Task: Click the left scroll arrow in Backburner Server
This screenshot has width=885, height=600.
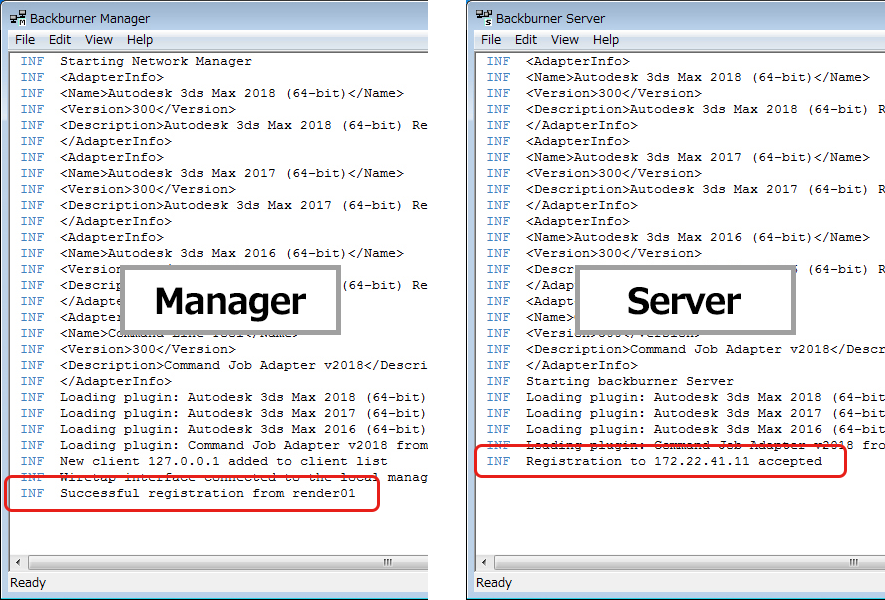Action: click(x=484, y=562)
